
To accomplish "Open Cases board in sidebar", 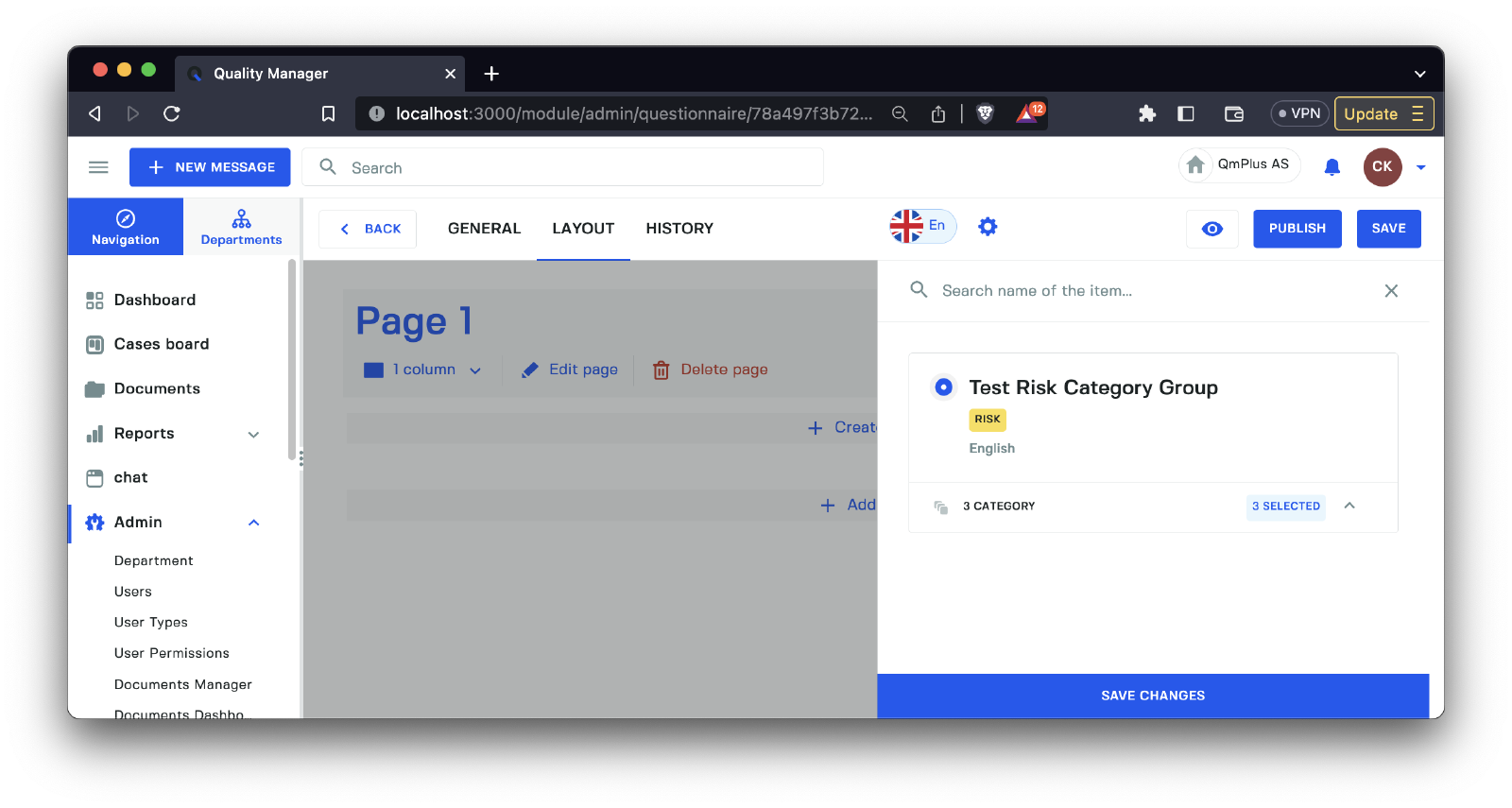I will click(161, 344).
